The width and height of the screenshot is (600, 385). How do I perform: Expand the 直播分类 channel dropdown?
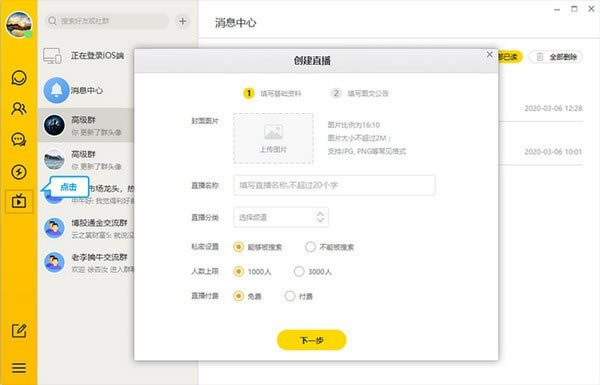(x=281, y=217)
